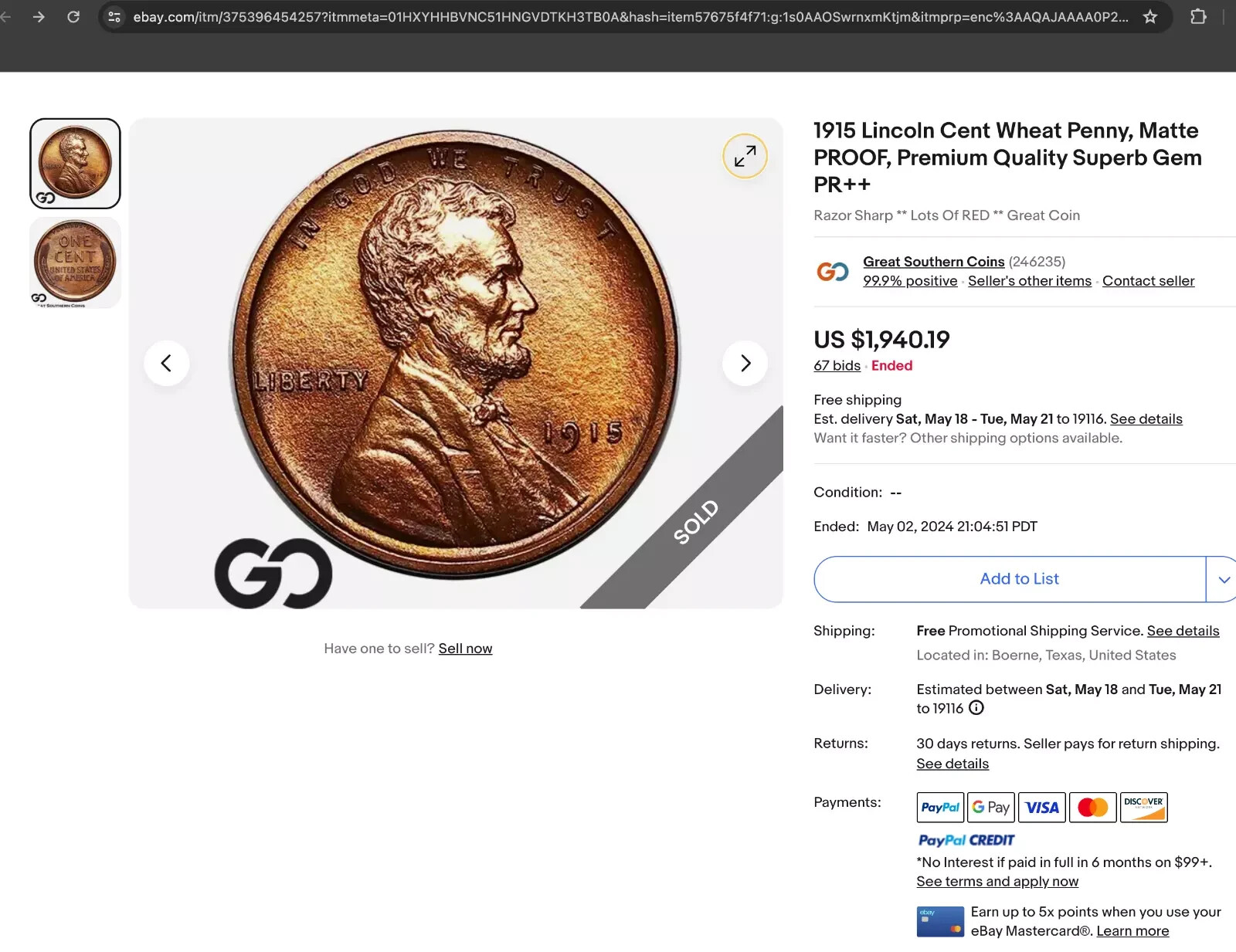
Task: Click the Sell now link
Action: point(465,649)
